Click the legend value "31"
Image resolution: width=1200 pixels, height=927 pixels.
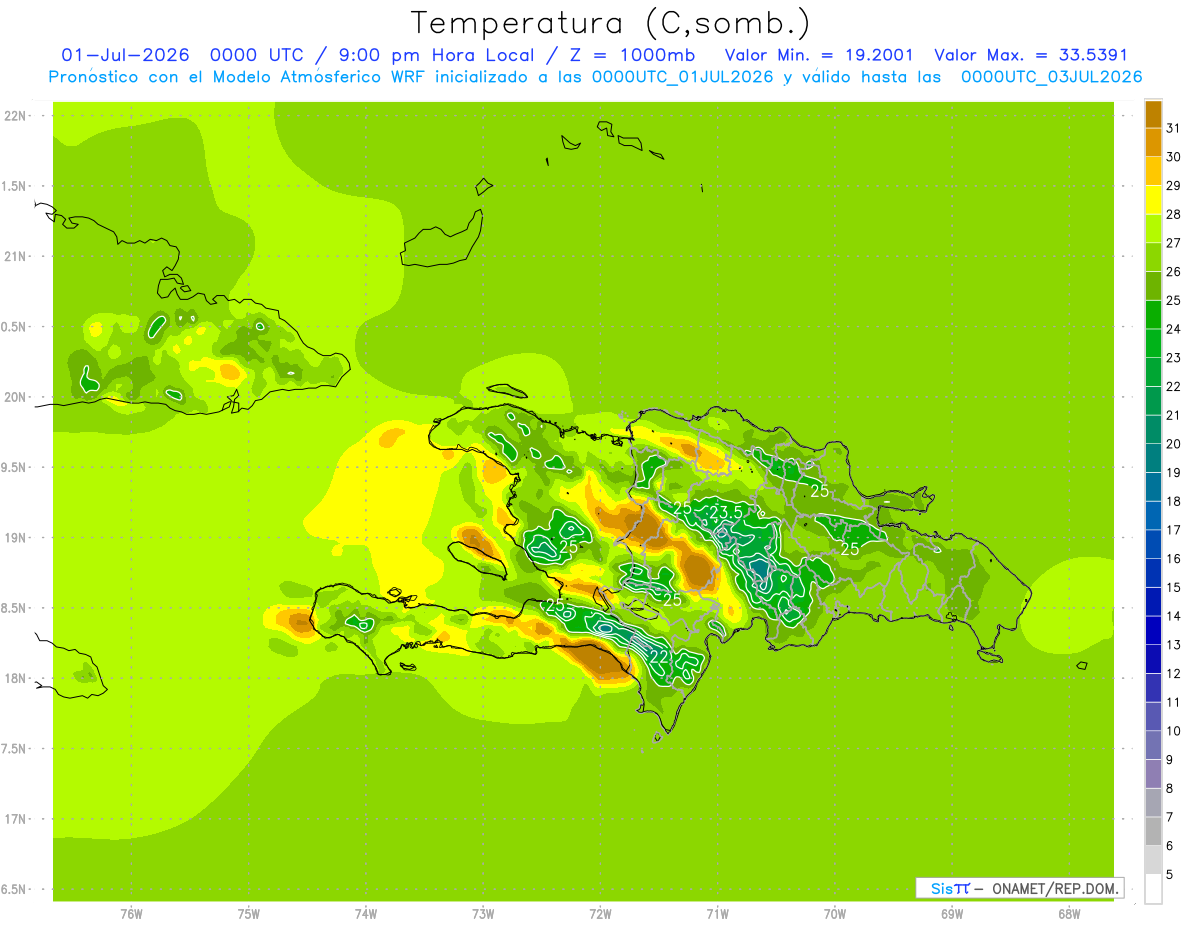click(1174, 128)
